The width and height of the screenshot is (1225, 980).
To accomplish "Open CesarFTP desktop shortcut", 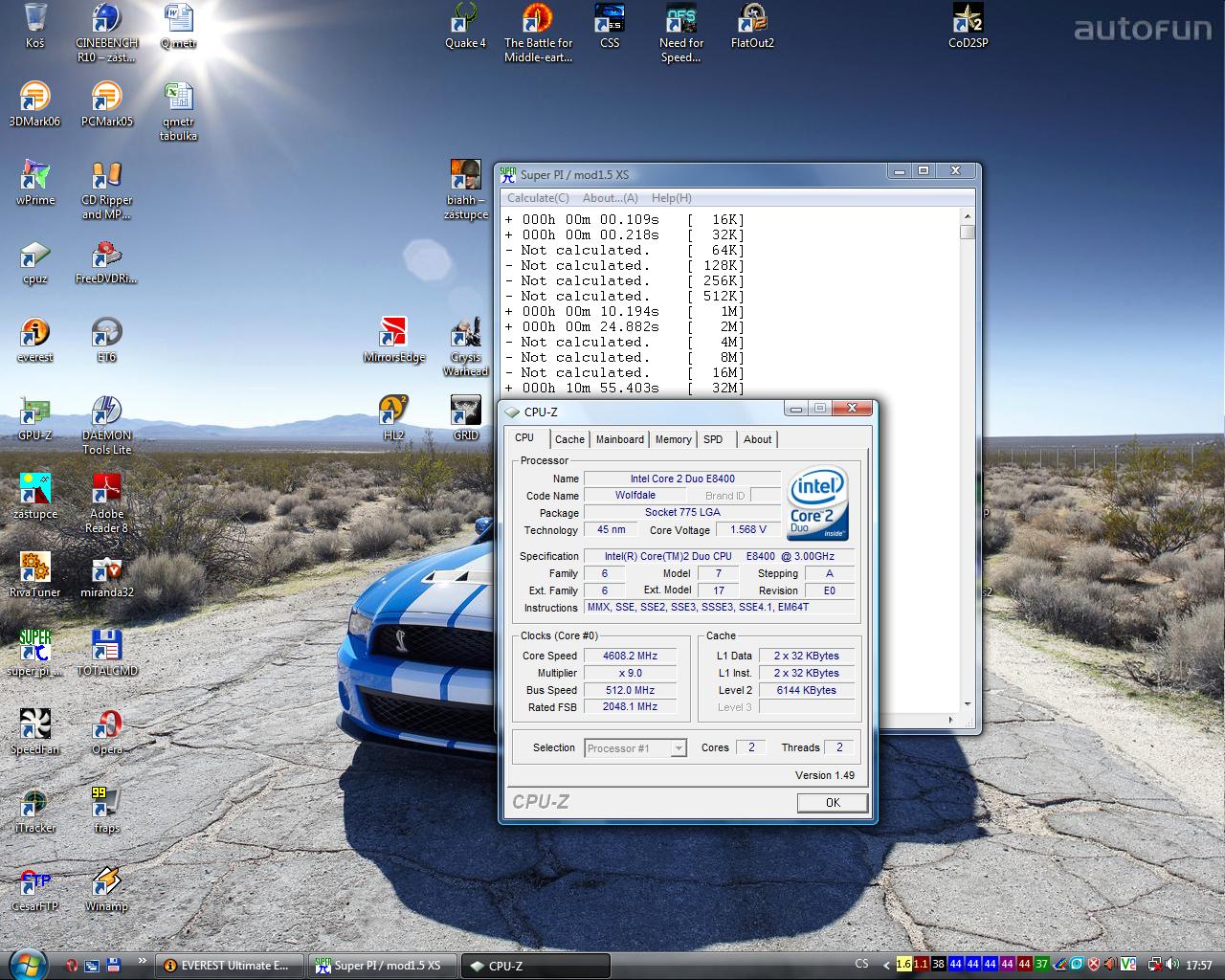I will pos(35,888).
